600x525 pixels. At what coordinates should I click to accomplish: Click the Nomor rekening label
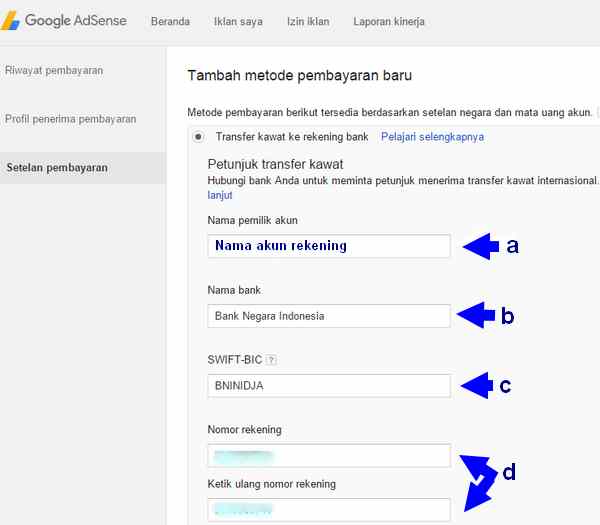pos(245,430)
